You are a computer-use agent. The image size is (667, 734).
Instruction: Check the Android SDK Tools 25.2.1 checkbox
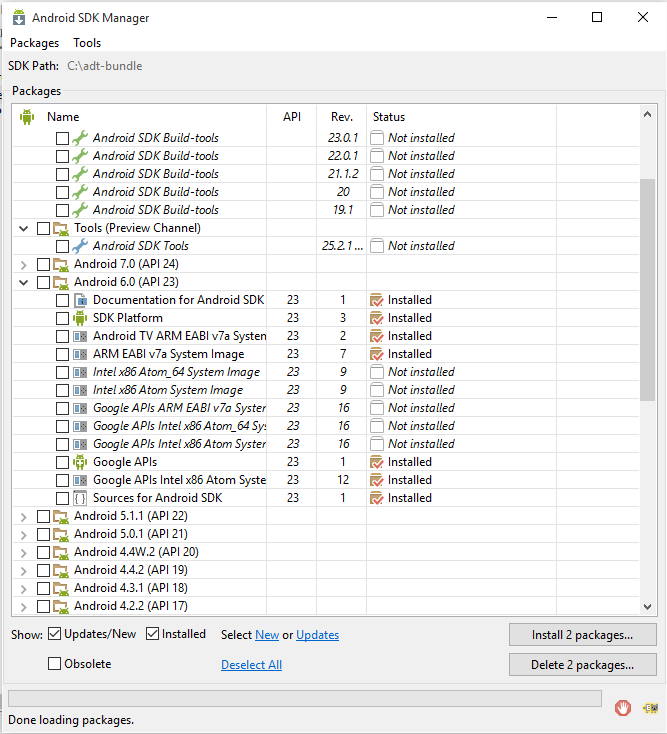(x=62, y=247)
